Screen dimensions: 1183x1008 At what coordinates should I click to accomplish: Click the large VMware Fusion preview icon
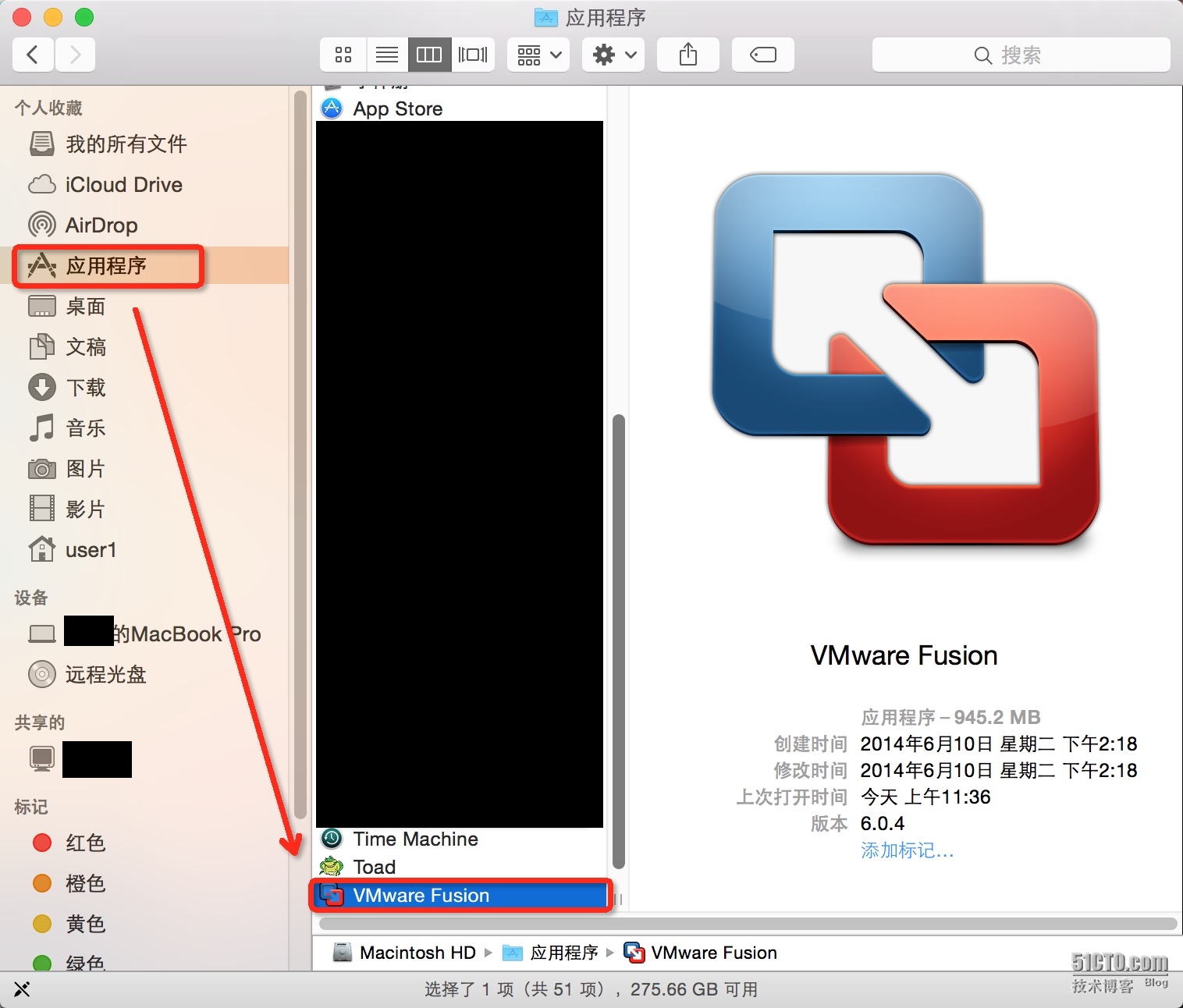905,359
